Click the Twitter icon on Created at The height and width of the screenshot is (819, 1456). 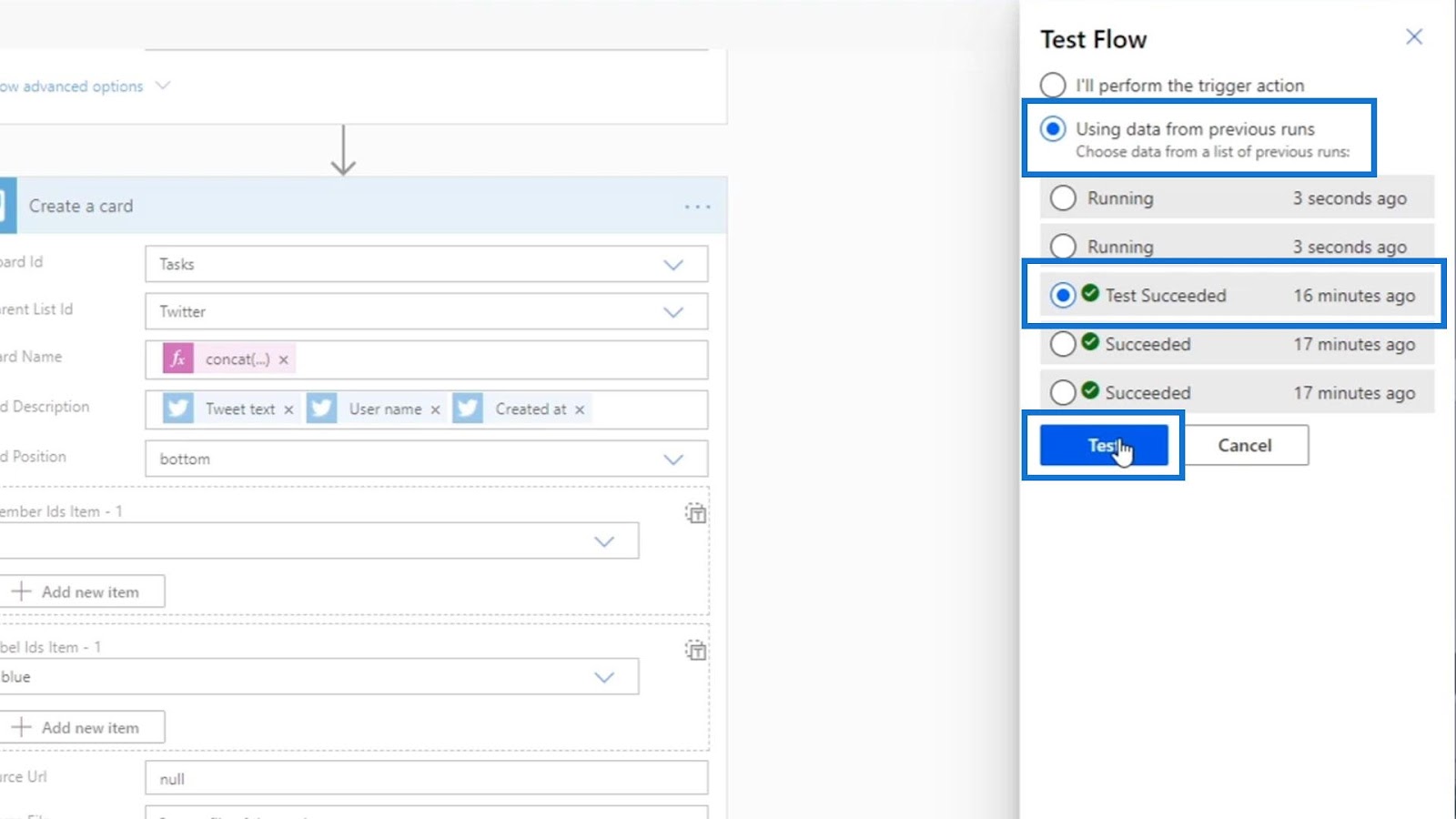pyautogui.click(x=468, y=409)
